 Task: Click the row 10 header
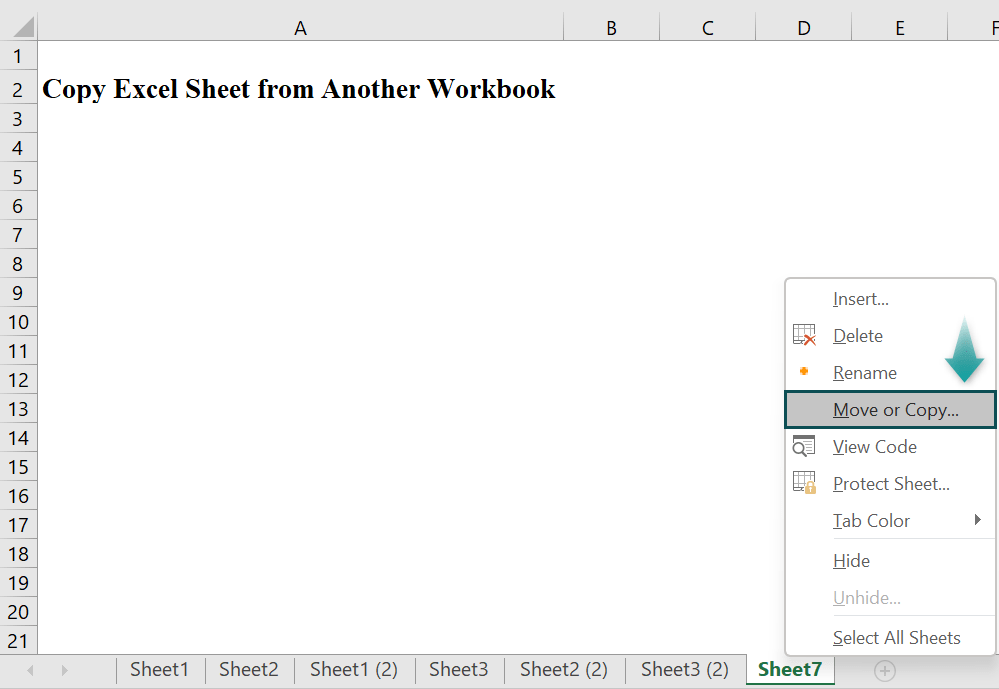point(17,321)
